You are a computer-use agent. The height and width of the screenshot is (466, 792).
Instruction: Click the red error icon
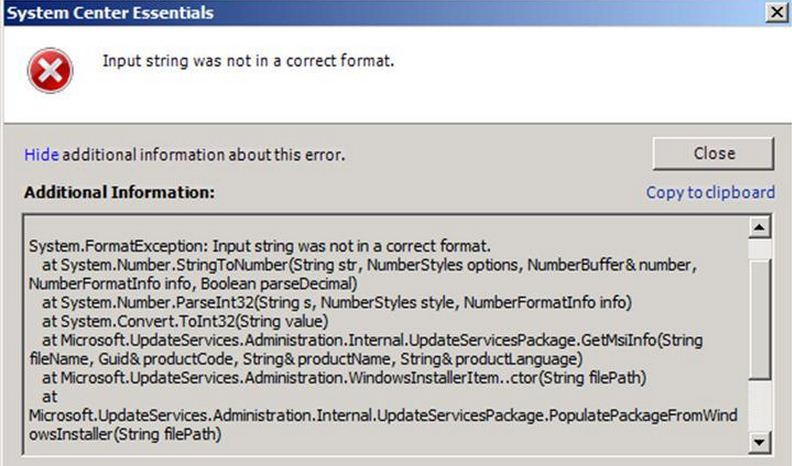[50, 71]
